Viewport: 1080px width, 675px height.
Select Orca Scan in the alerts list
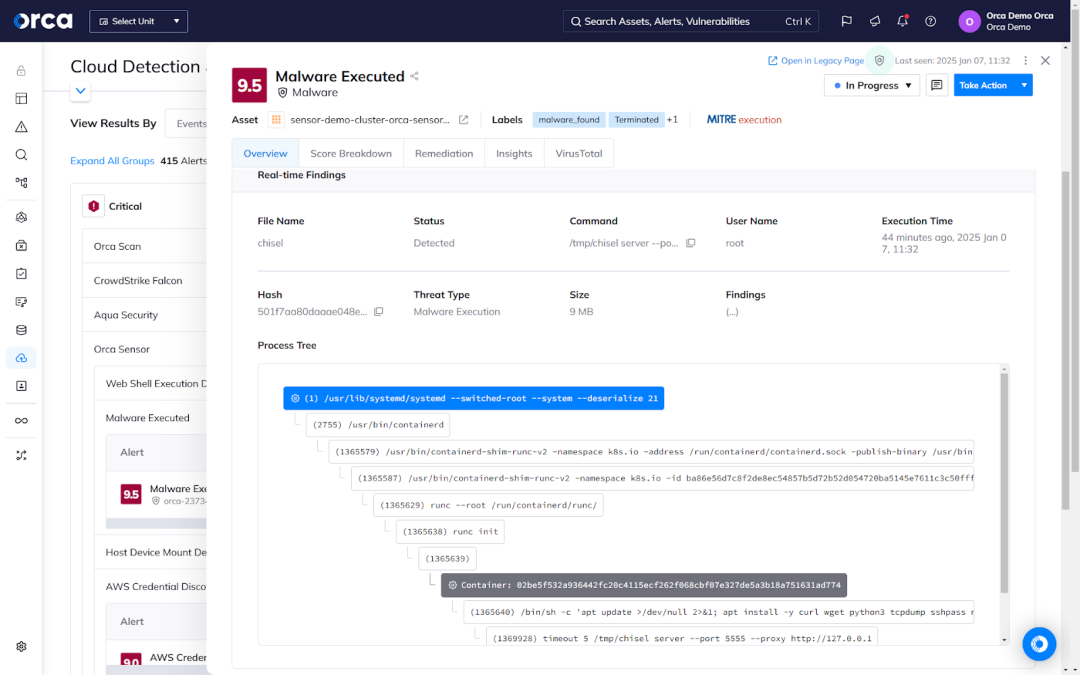(145, 247)
